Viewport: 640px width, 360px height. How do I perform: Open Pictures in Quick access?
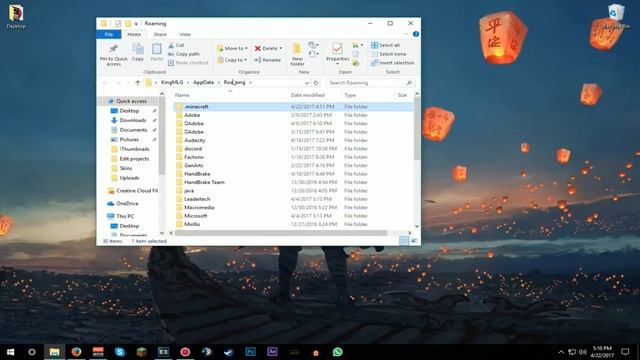(129, 140)
